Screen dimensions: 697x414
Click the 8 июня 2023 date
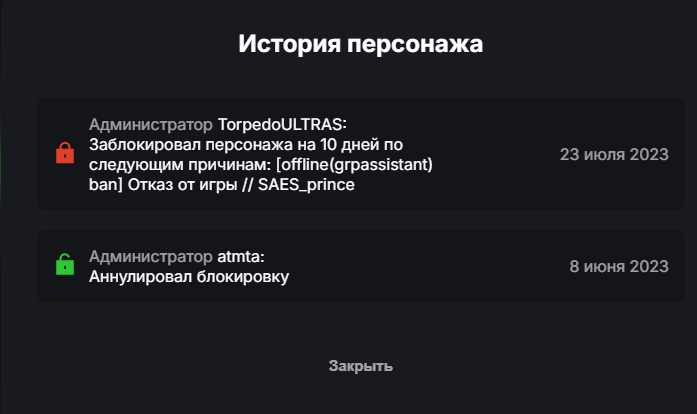pos(618,266)
